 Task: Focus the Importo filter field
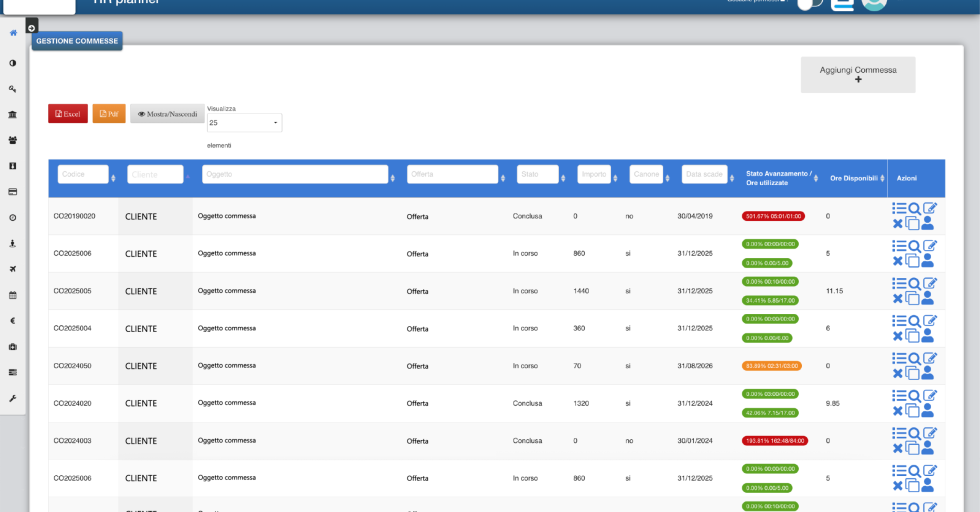pos(594,174)
